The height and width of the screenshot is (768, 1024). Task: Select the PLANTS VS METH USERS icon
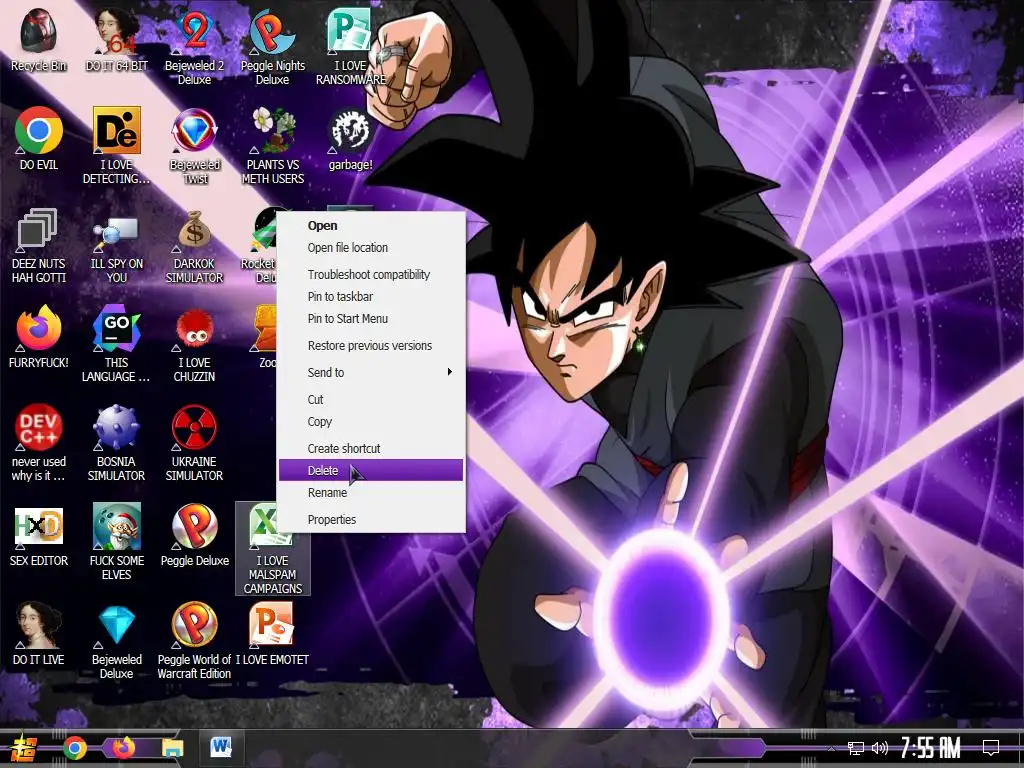pos(272,145)
